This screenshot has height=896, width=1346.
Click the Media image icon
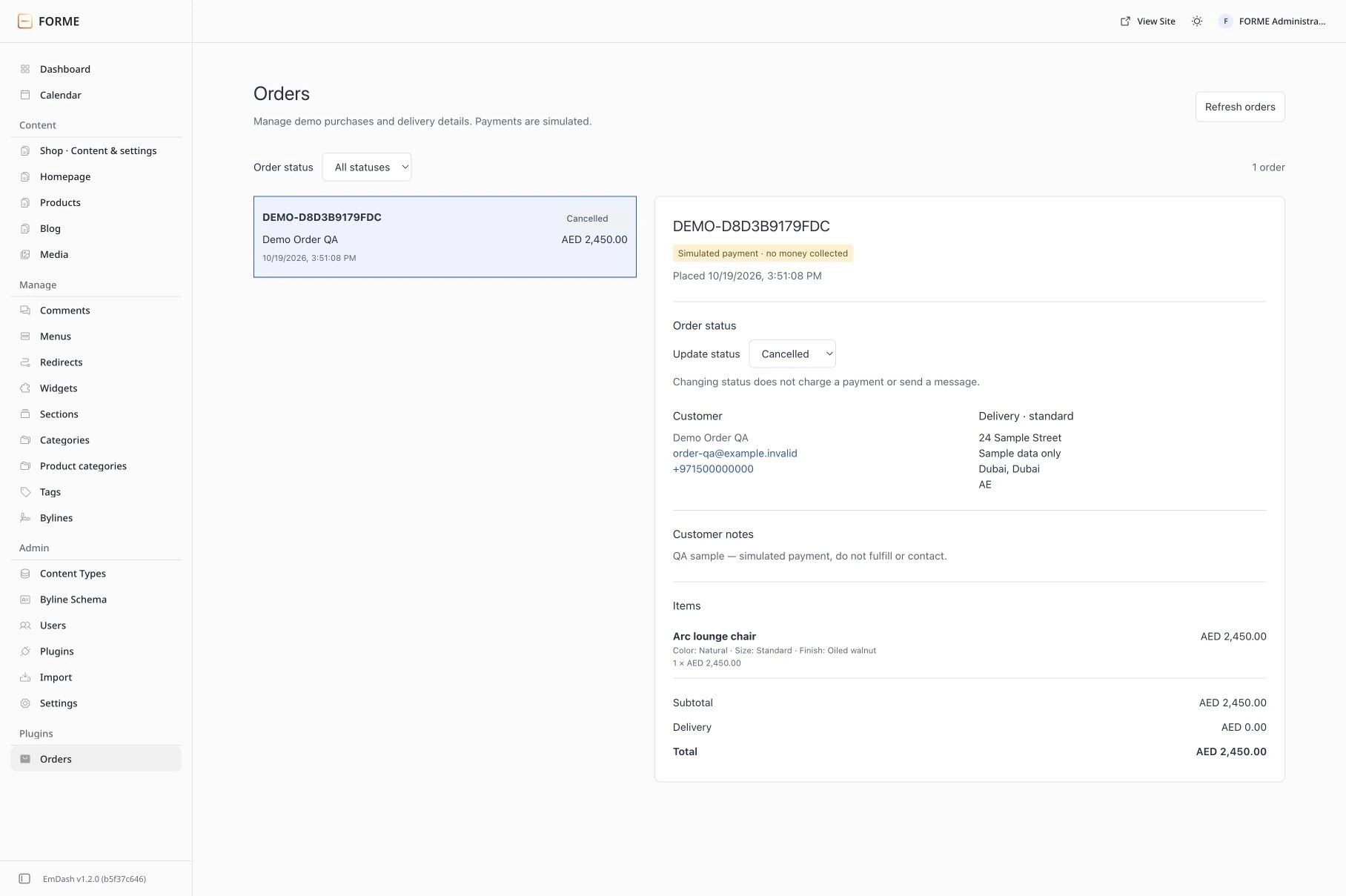pos(25,254)
